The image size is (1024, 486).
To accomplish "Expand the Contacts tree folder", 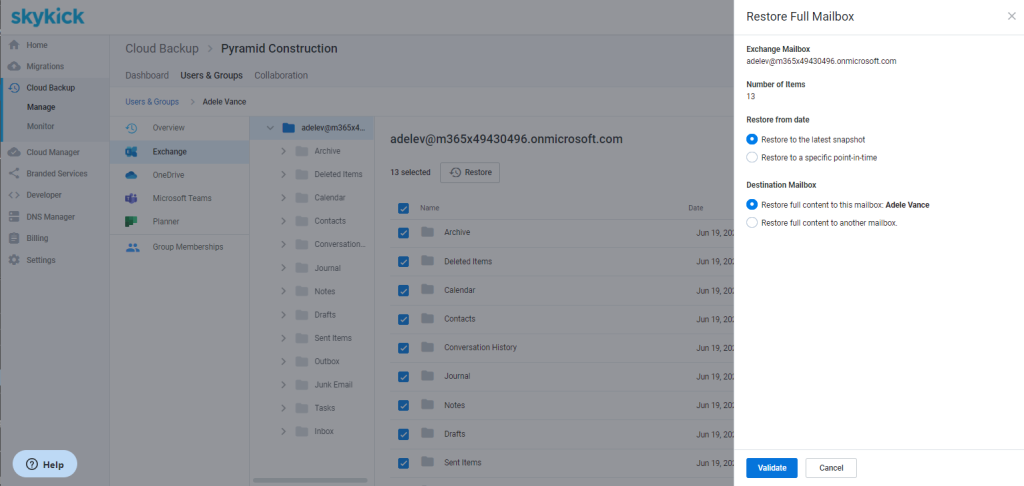I will (283, 221).
